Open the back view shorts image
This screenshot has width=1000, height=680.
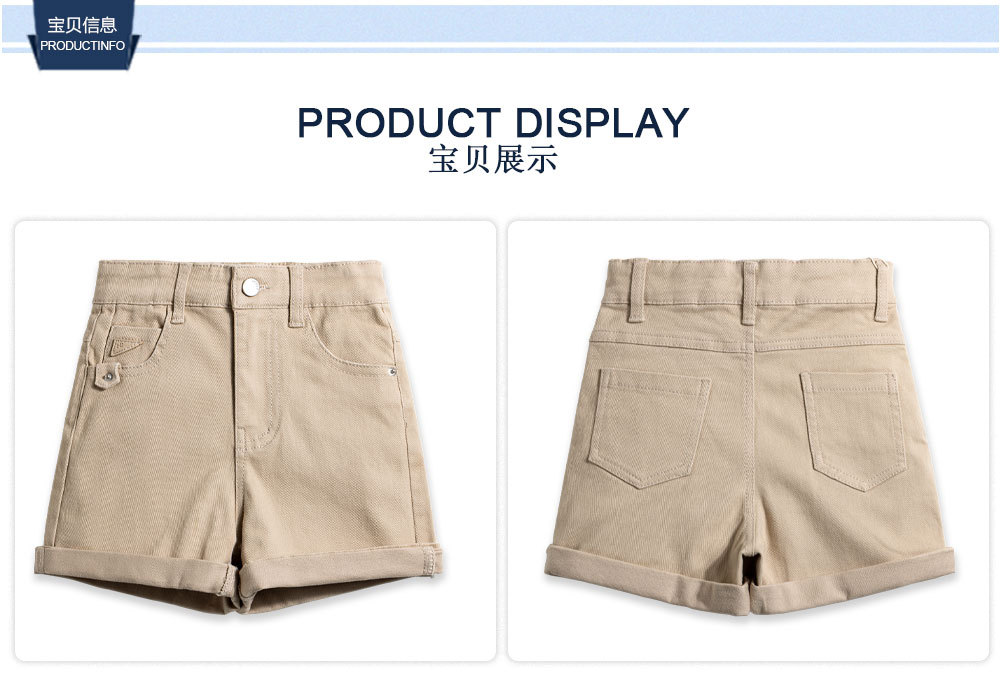[748, 441]
